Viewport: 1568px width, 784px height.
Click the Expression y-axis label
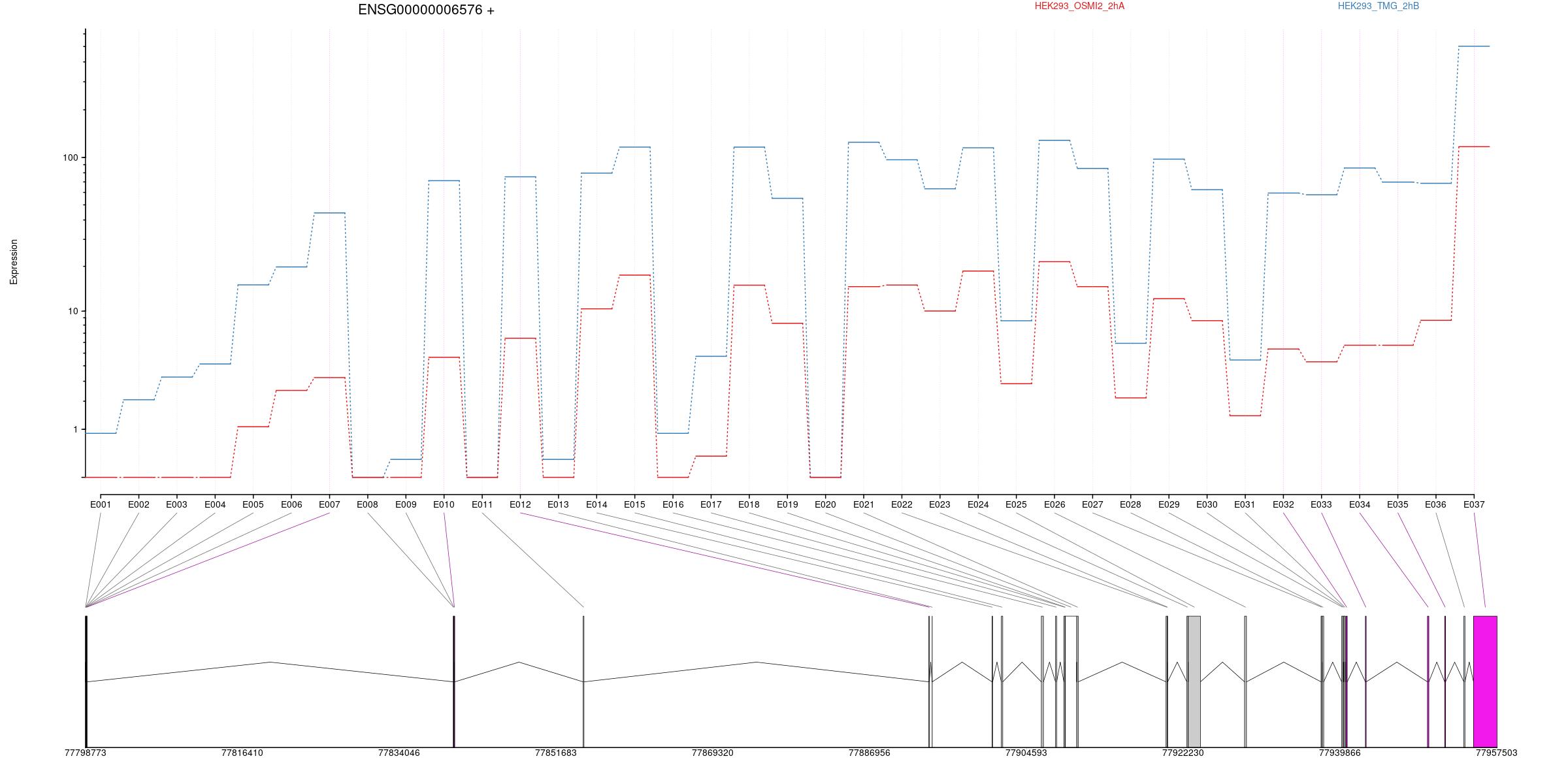[x=14, y=261]
